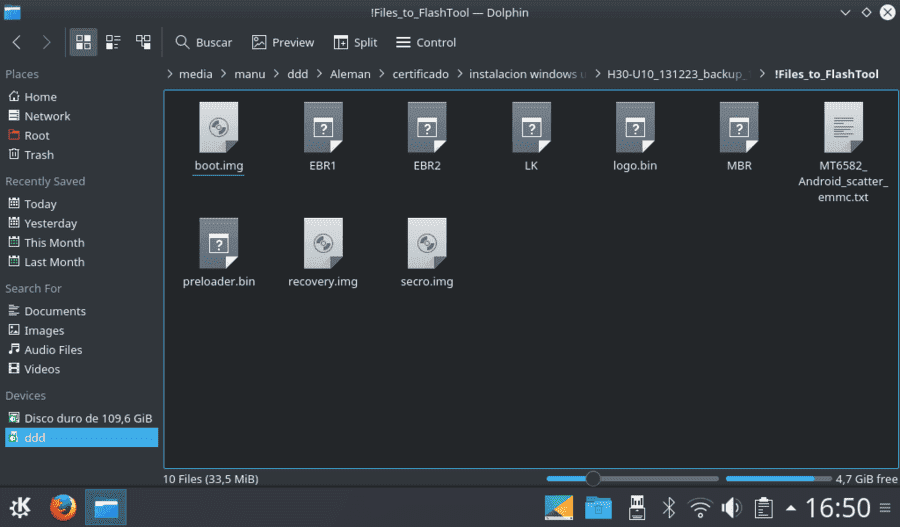Screen dimensions: 900x527
Task: Navigate to ddd folder in breadcrumb
Action: click(x=297, y=74)
